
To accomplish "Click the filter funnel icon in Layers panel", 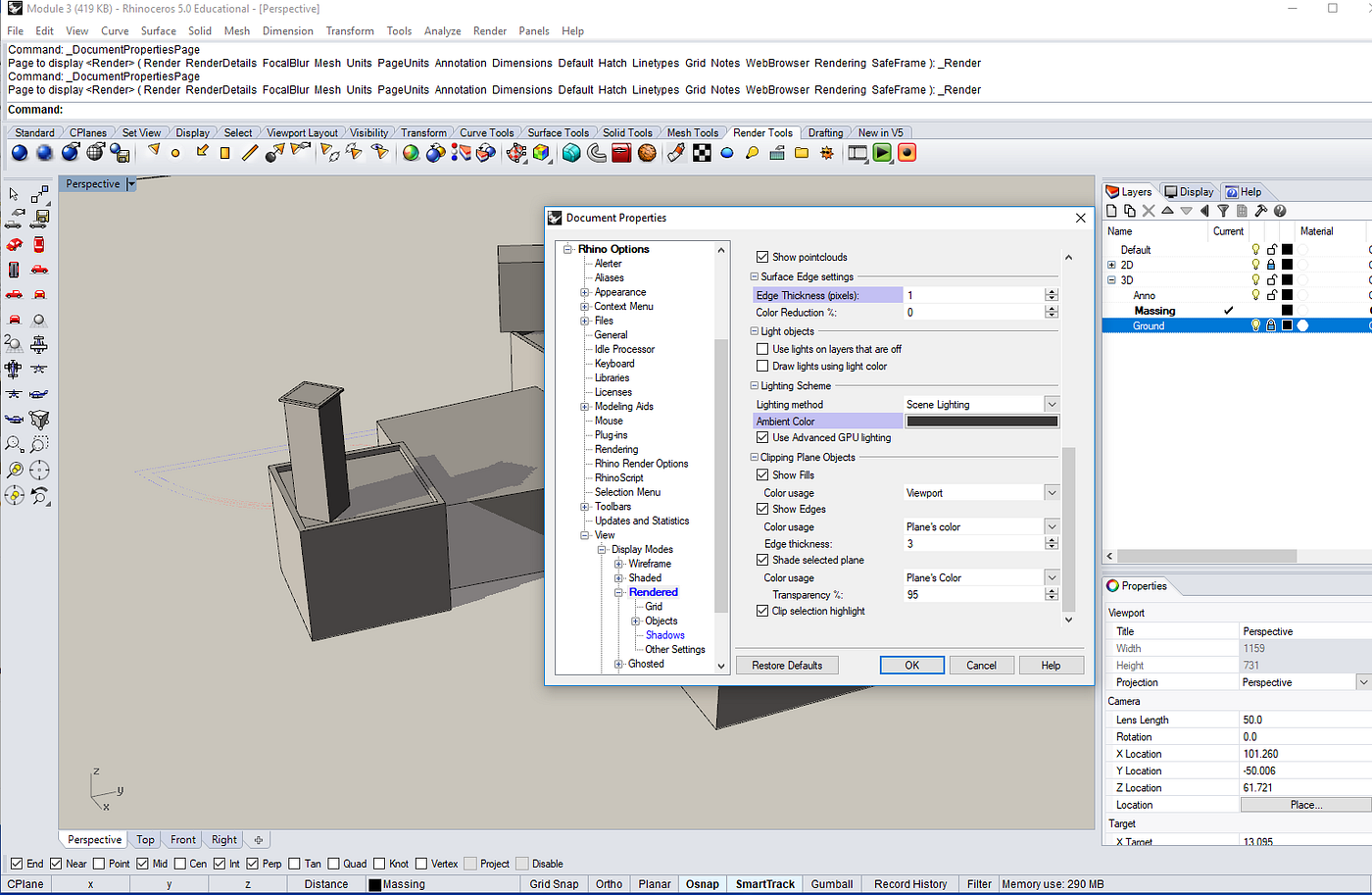I will click(1223, 211).
